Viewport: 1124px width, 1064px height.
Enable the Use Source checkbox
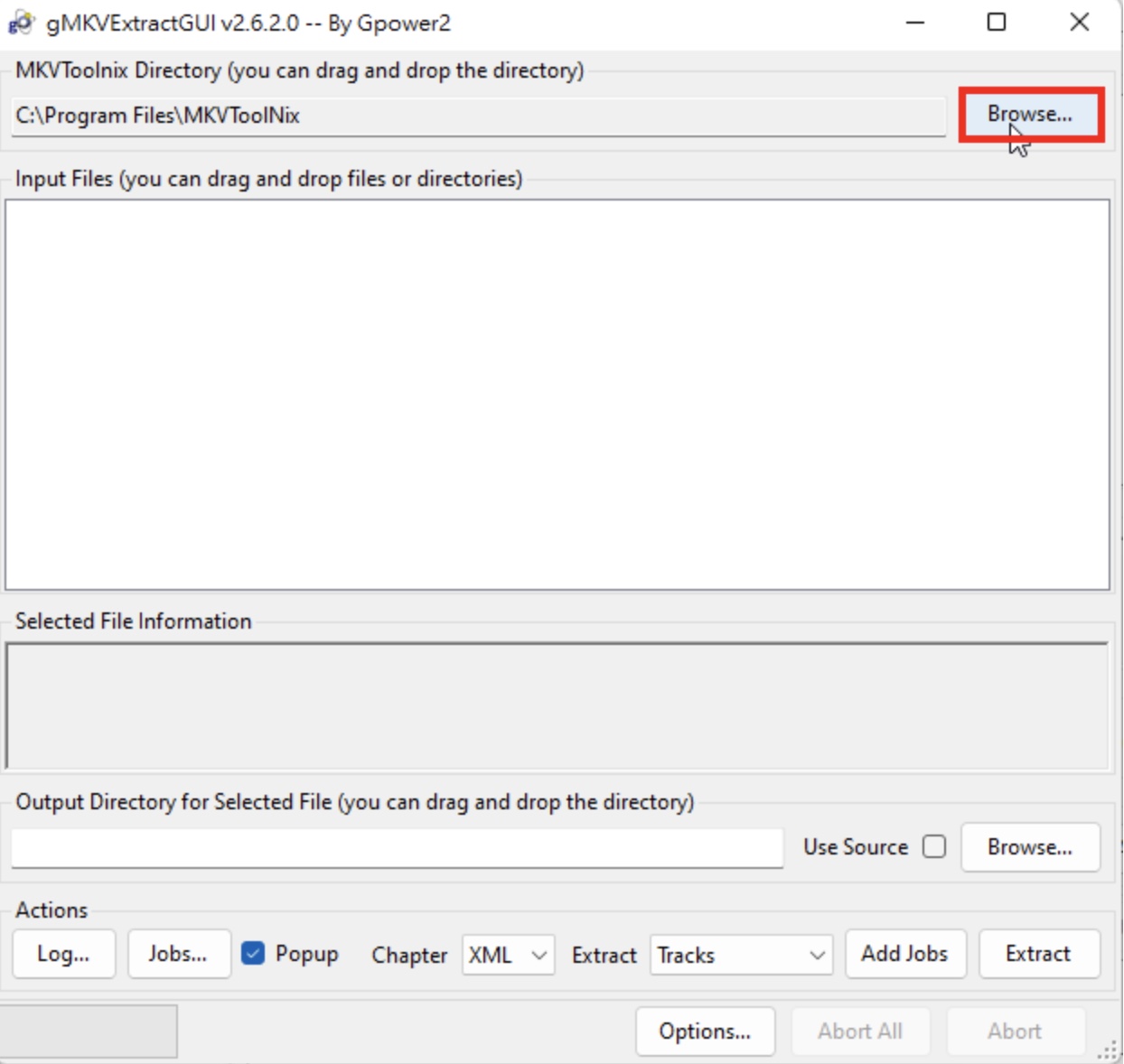coord(934,847)
